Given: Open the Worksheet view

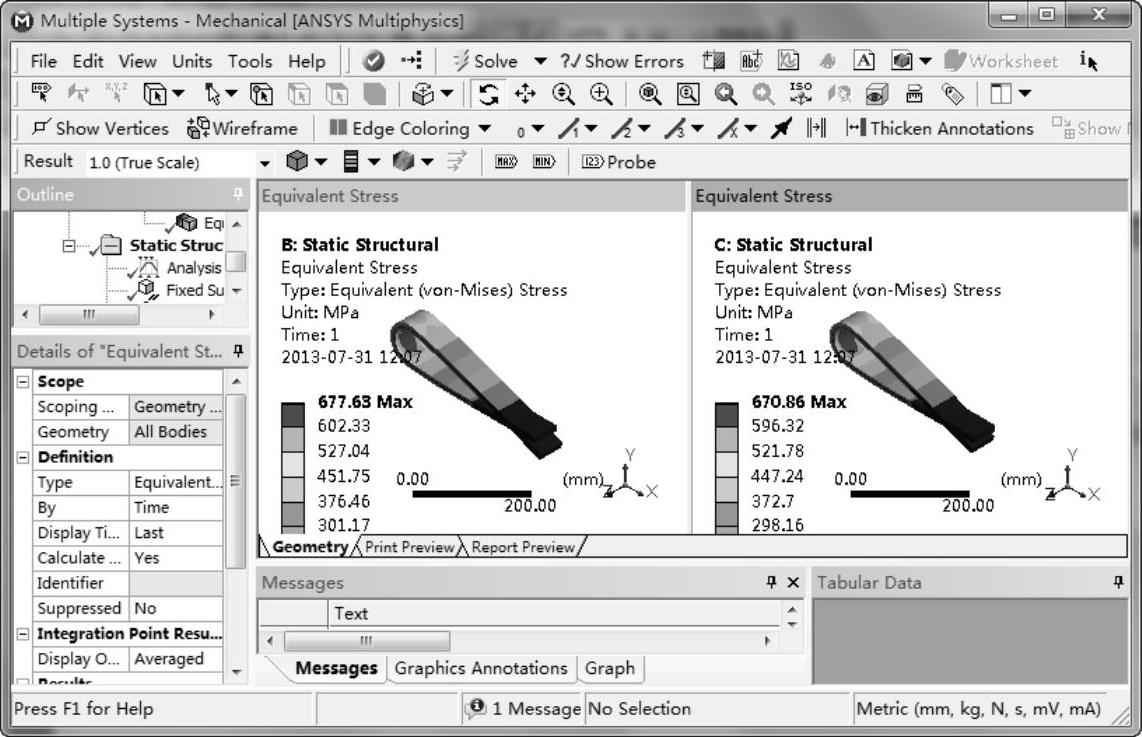Looking at the screenshot, I should [x=1001, y=61].
